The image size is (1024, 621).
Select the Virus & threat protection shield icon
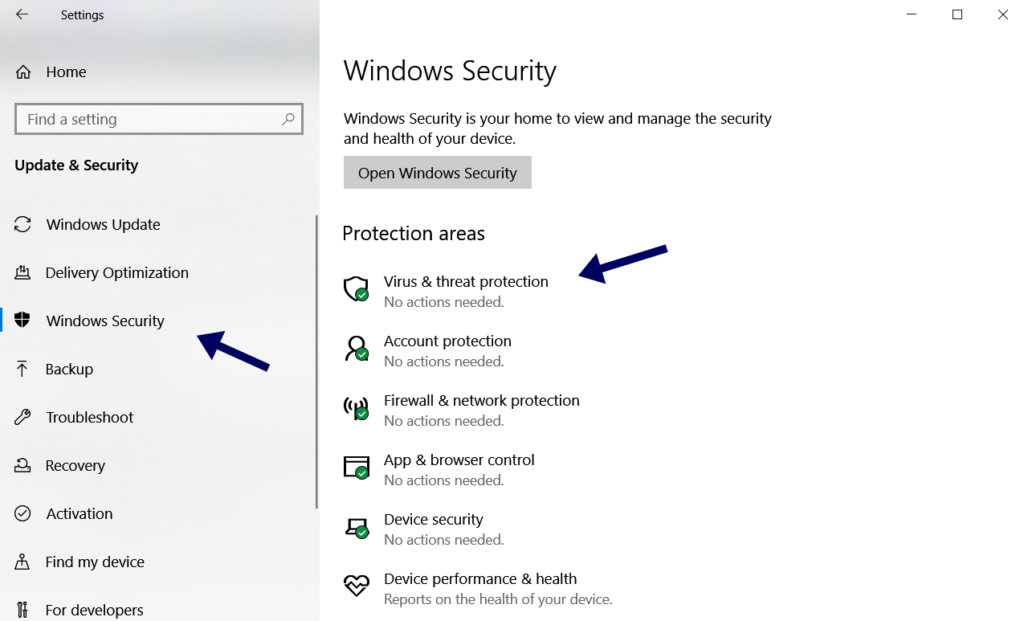point(357,289)
